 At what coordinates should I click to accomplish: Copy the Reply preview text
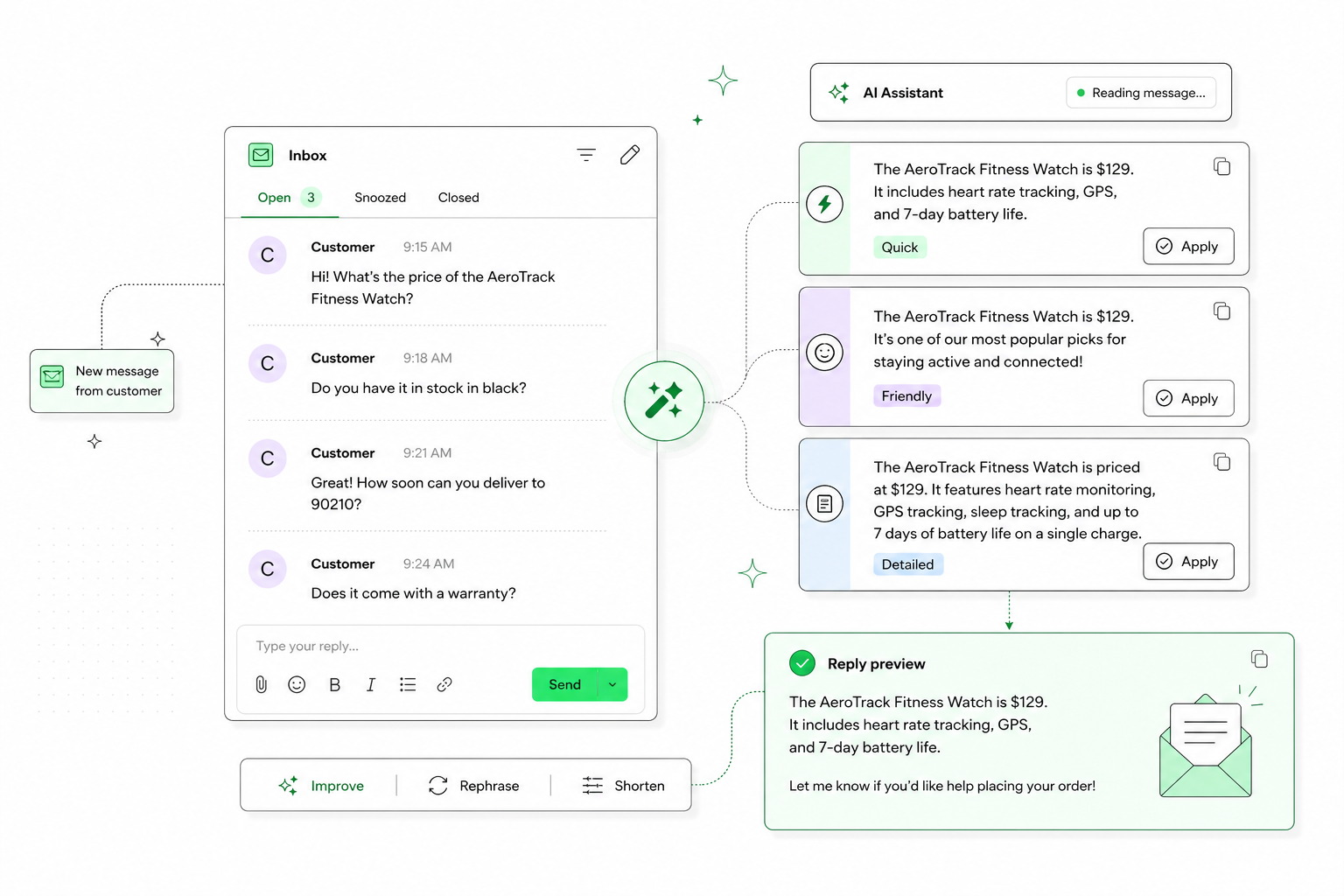(x=1259, y=658)
